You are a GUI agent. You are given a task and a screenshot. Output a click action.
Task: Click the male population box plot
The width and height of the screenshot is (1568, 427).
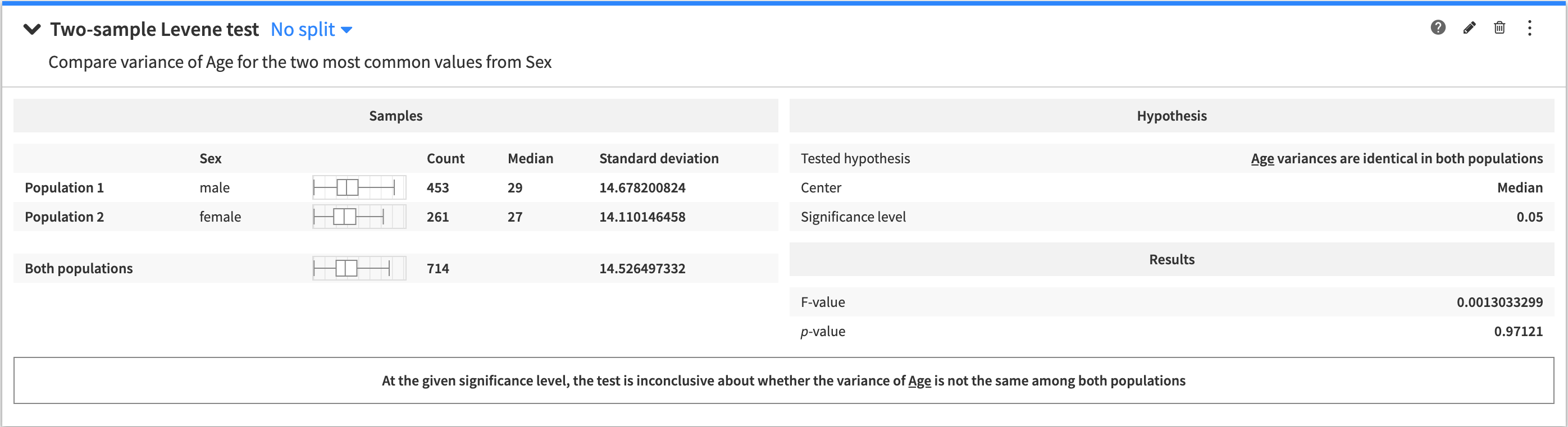coord(359,187)
